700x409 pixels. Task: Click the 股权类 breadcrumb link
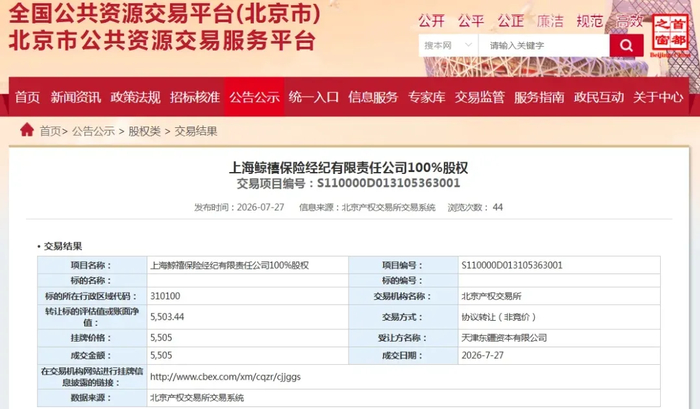coord(144,131)
